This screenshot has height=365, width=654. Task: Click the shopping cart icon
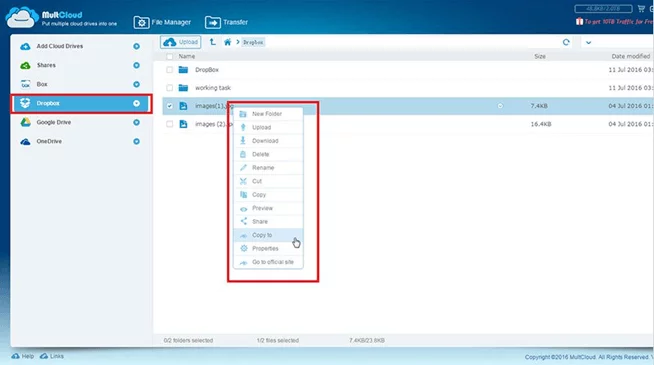coord(641,8)
